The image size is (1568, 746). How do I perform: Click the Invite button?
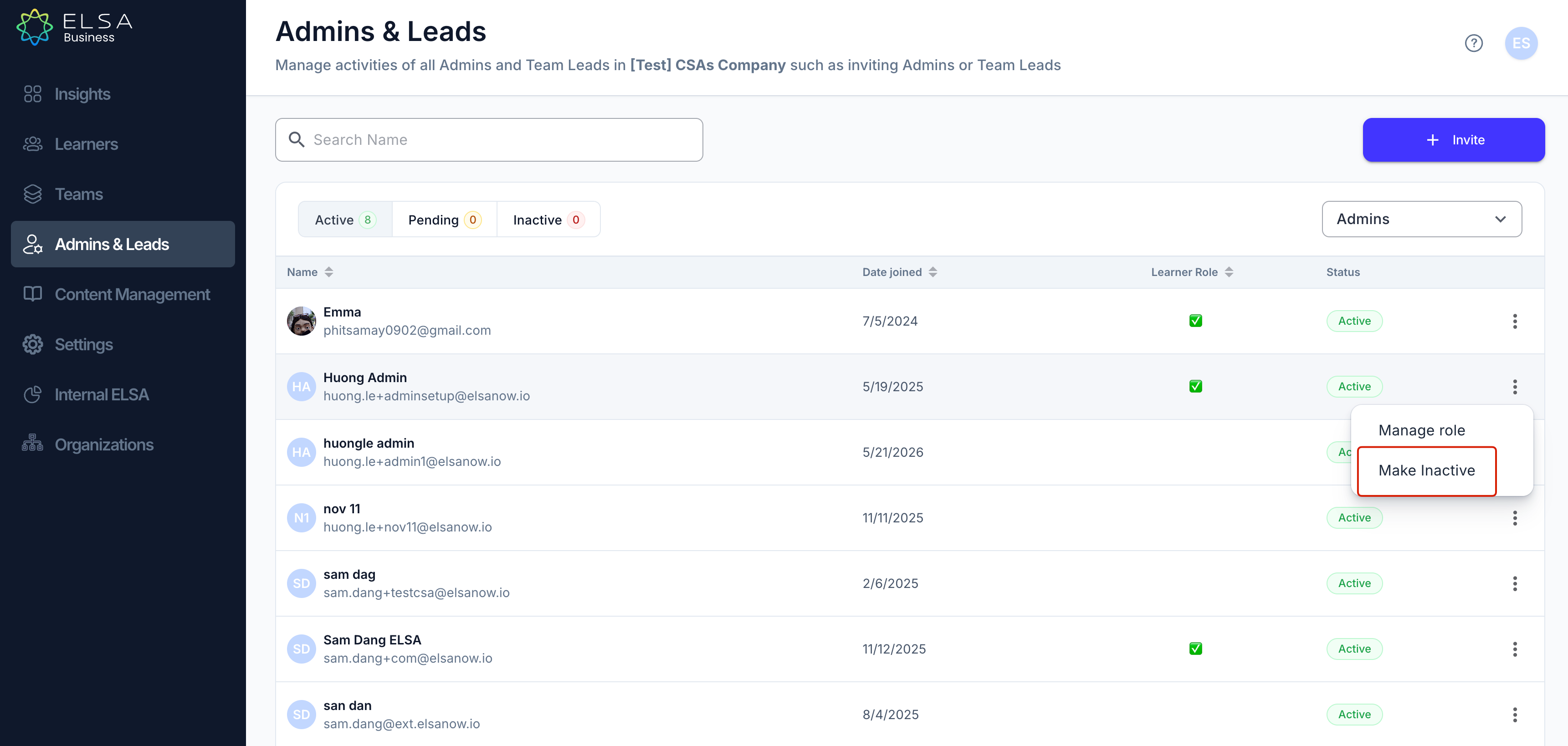1454,140
